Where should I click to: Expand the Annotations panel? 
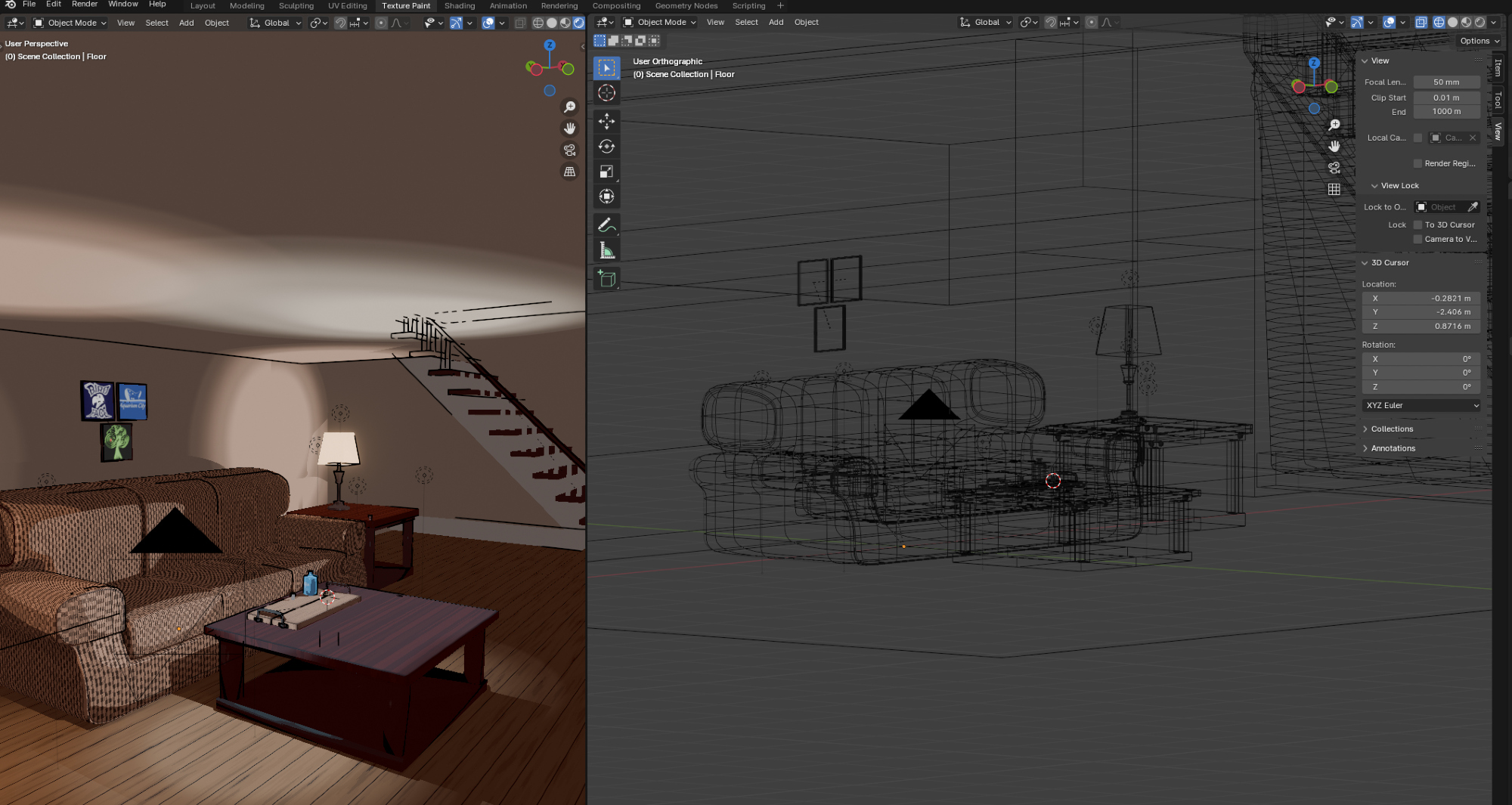1393,448
